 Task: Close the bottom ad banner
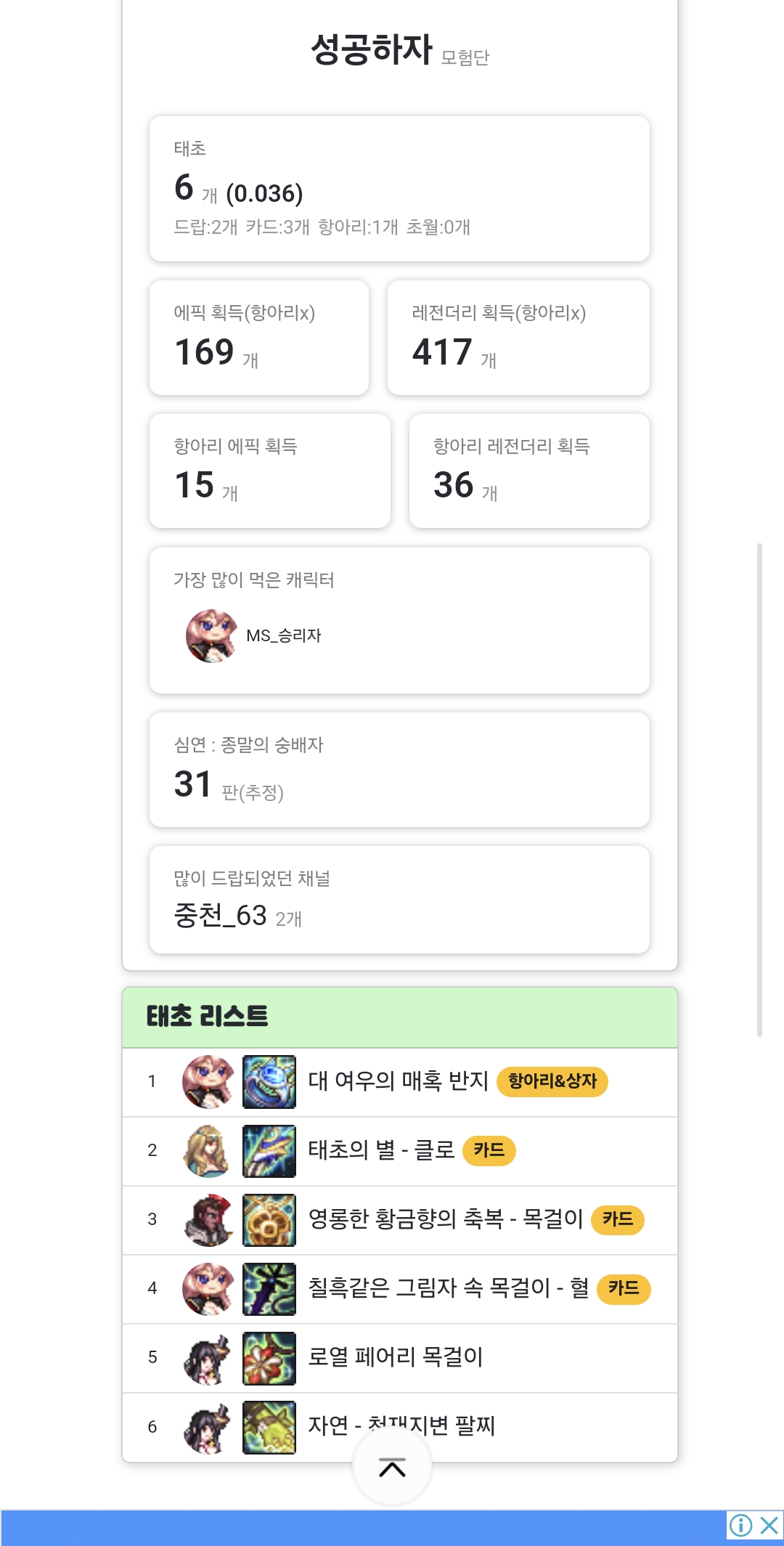click(x=769, y=1524)
